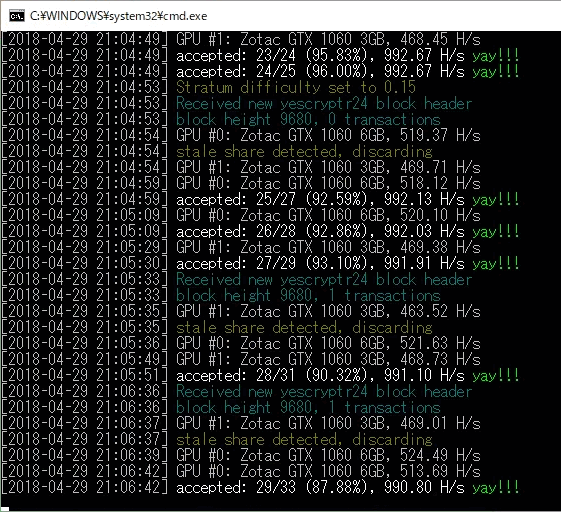Click the 'accepted: 25/27 (92.59%)' line

click(260, 199)
